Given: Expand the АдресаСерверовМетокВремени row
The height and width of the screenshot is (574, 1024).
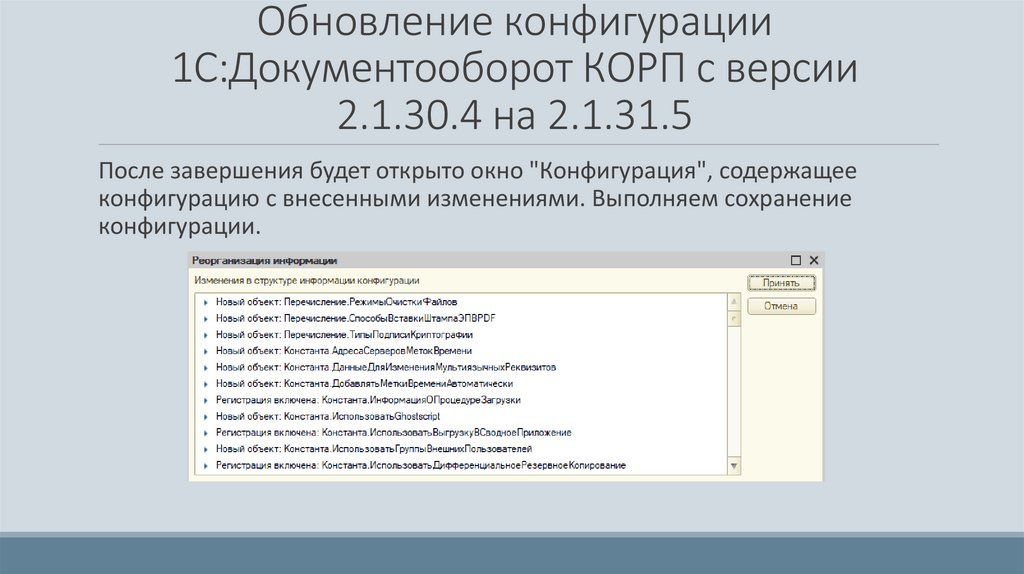Looking at the screenshot, I should pos(206,351).
